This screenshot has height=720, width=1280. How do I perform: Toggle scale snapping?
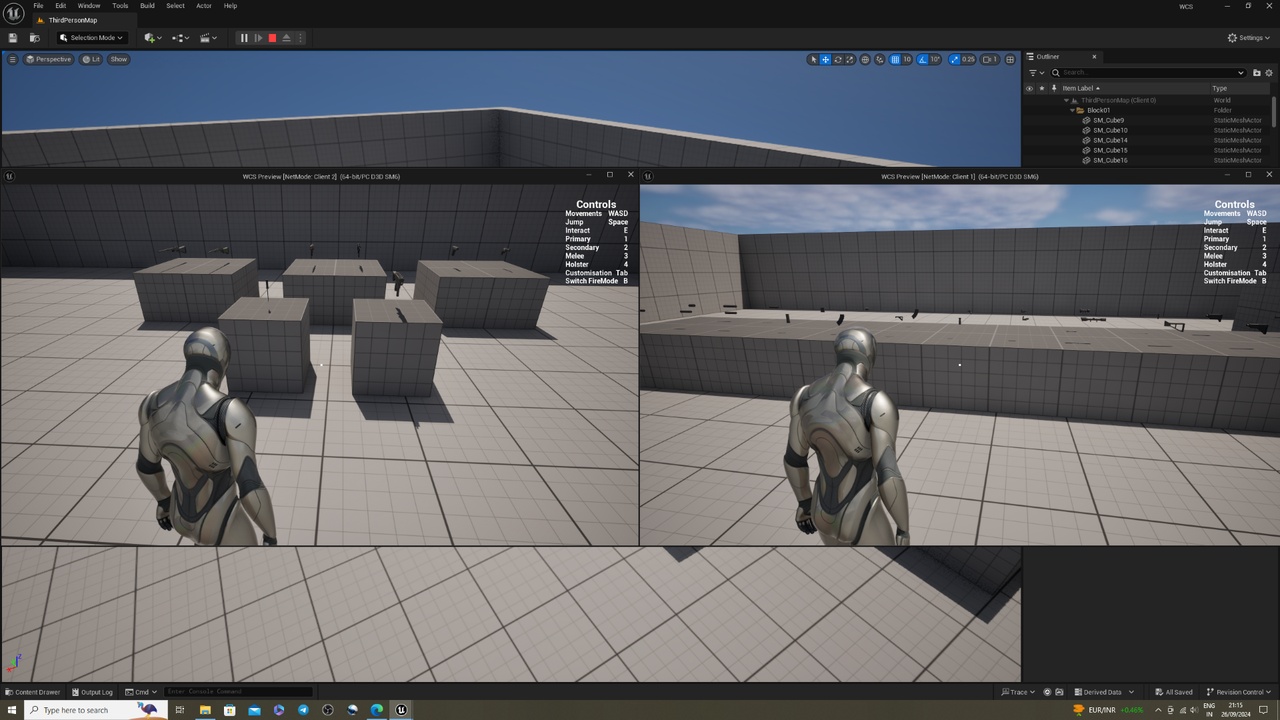click(955, 59)
